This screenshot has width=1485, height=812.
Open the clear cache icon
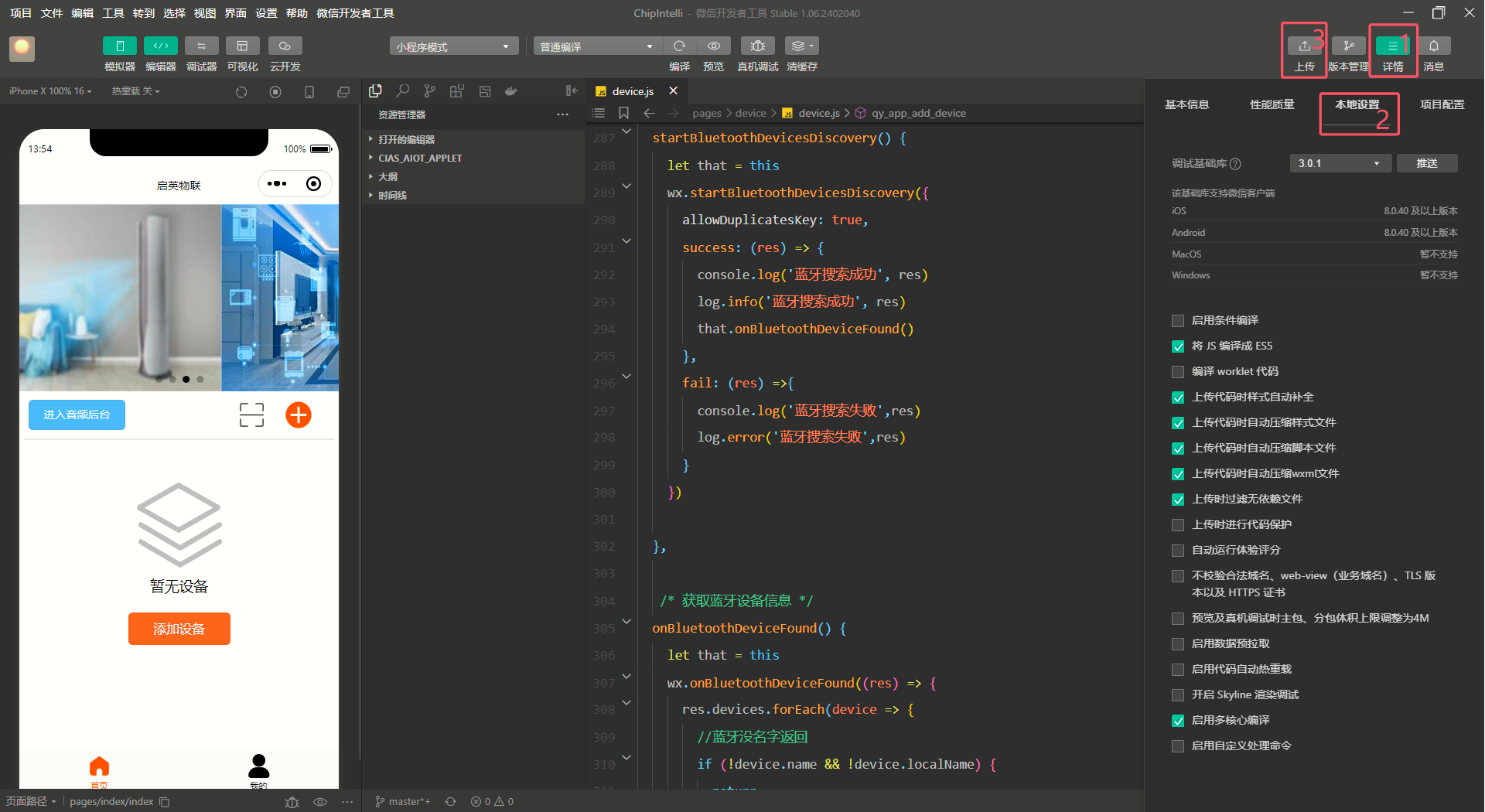[801, 46]
